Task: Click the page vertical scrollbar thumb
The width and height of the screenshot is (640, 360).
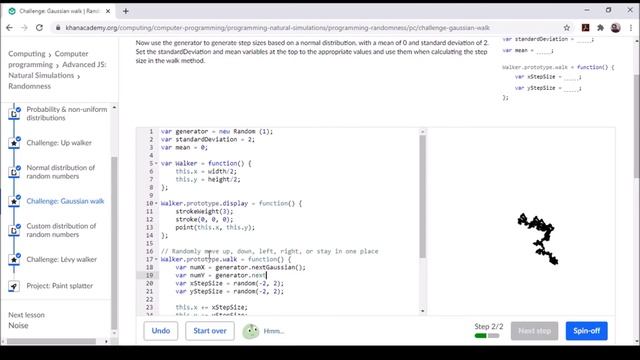Action: point(637,127)
